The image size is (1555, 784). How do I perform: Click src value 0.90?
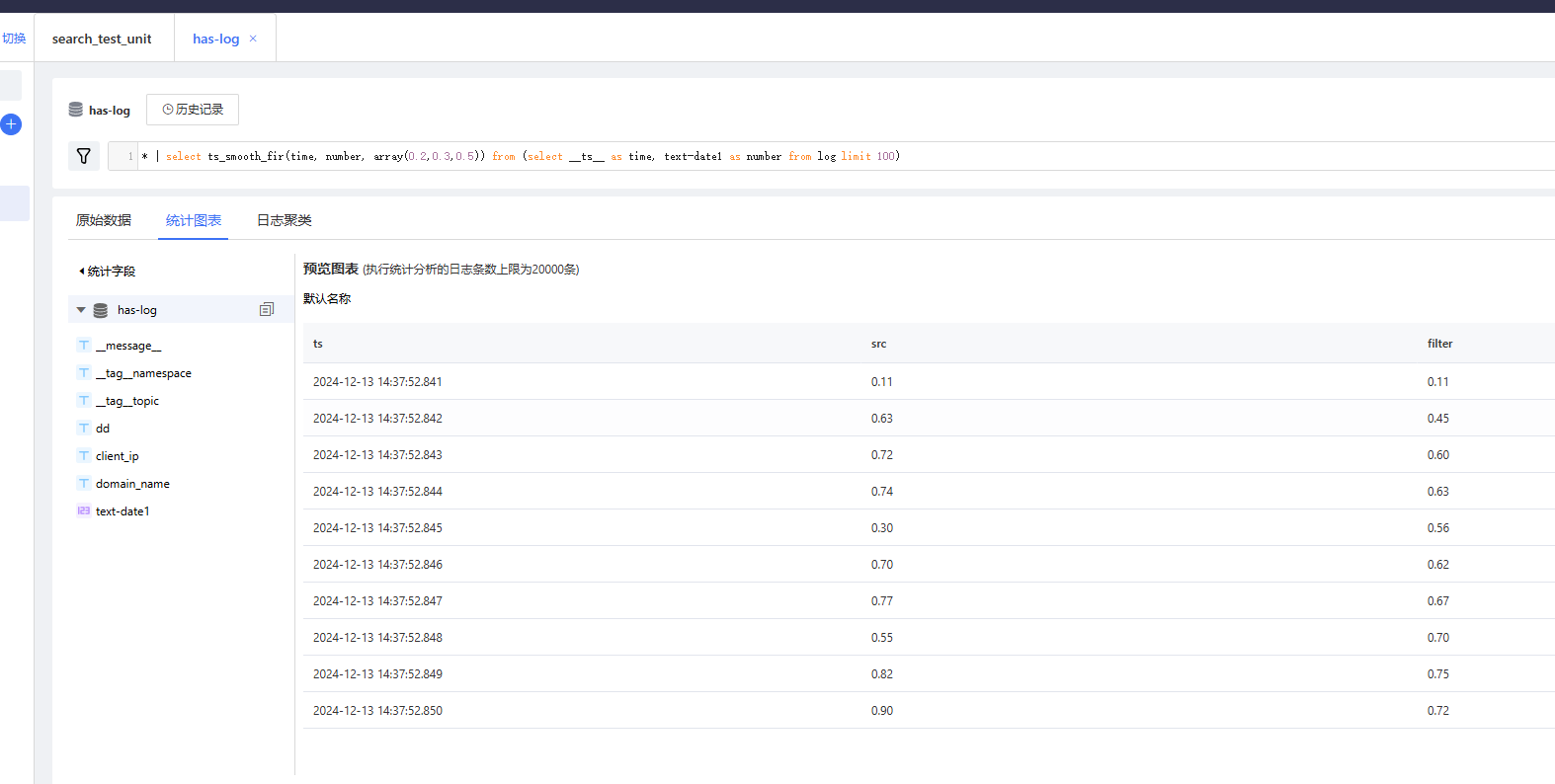tap(881, 711)
